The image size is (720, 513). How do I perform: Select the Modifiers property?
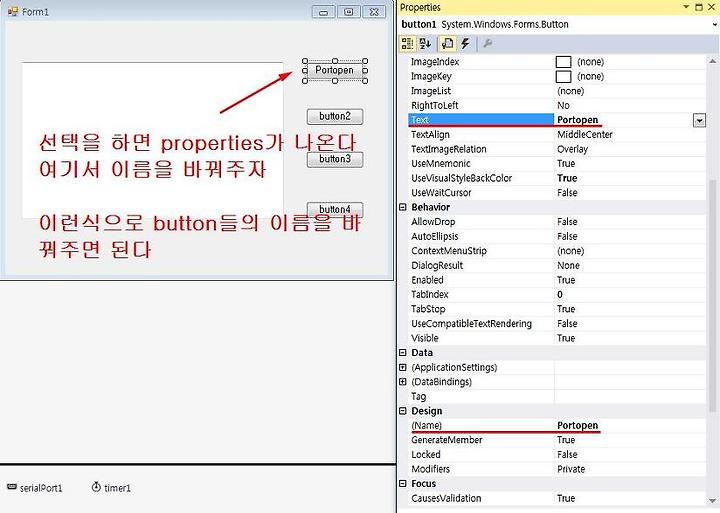click(557, 469)
